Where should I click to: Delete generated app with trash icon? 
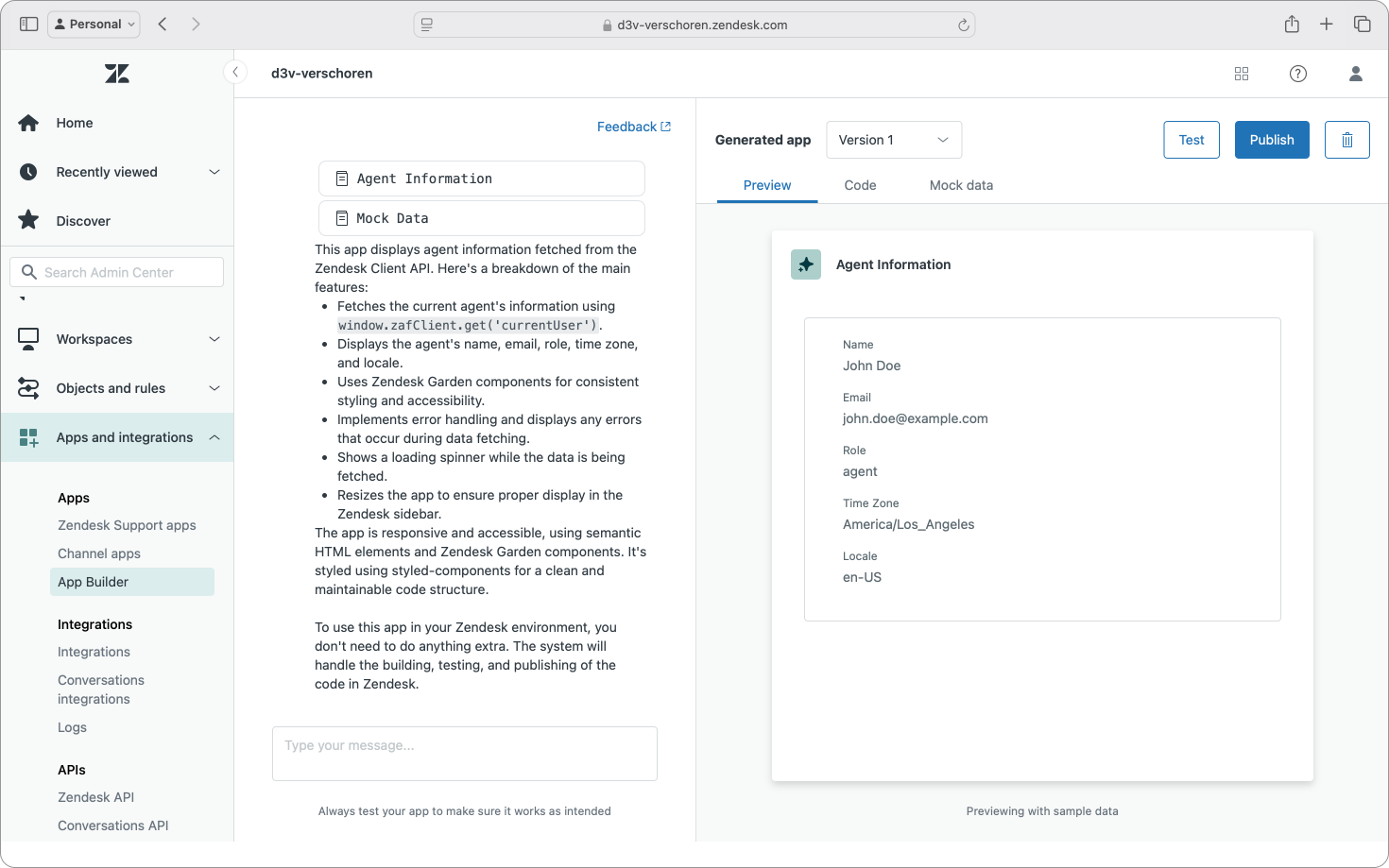coord(1347,140)
